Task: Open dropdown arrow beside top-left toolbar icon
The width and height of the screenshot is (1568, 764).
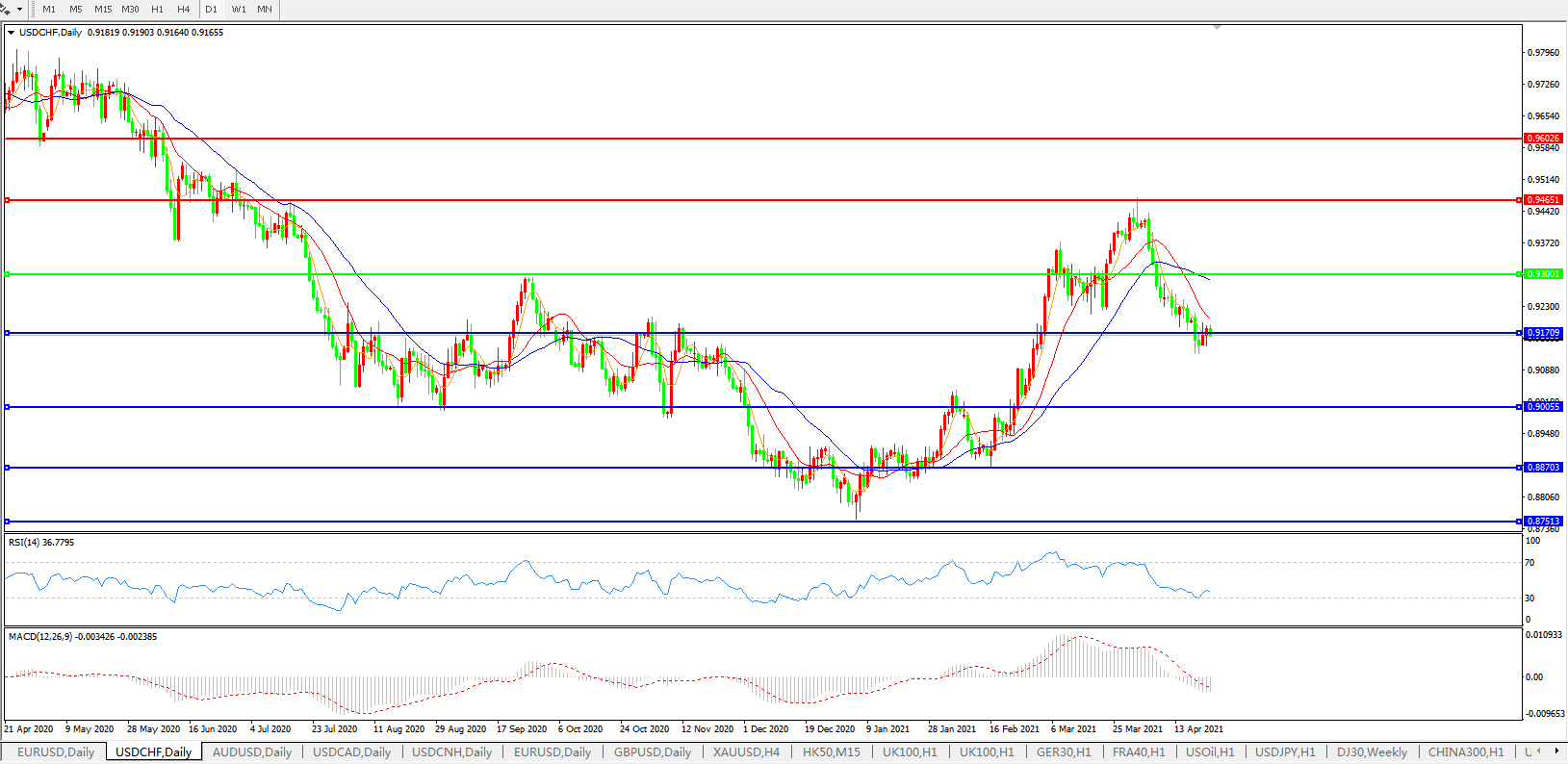Action: (19, 10)
